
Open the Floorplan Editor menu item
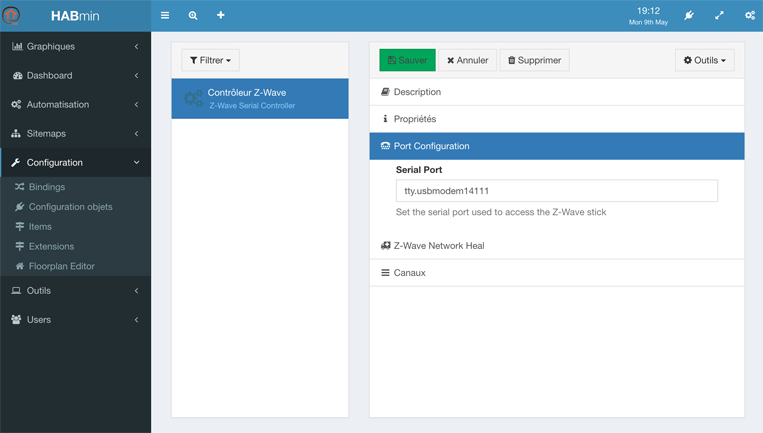point(61,266)
